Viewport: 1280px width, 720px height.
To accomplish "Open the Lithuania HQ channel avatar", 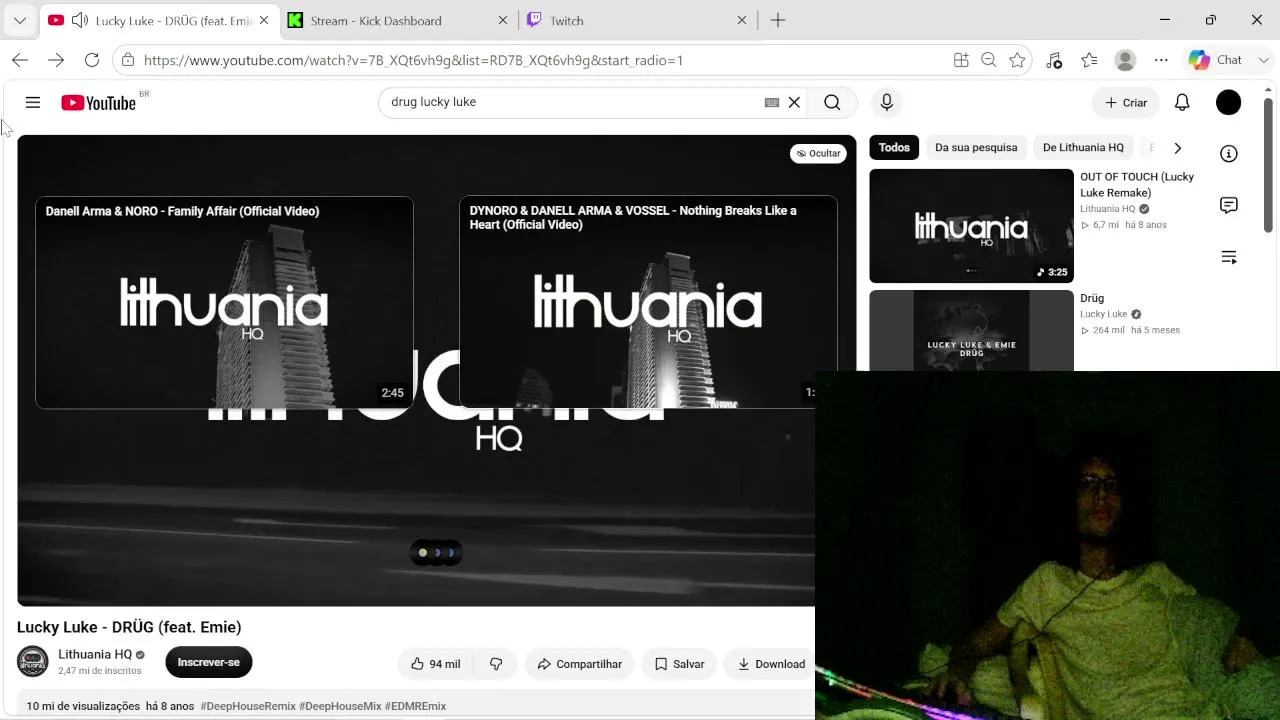I will coord(33,662).
